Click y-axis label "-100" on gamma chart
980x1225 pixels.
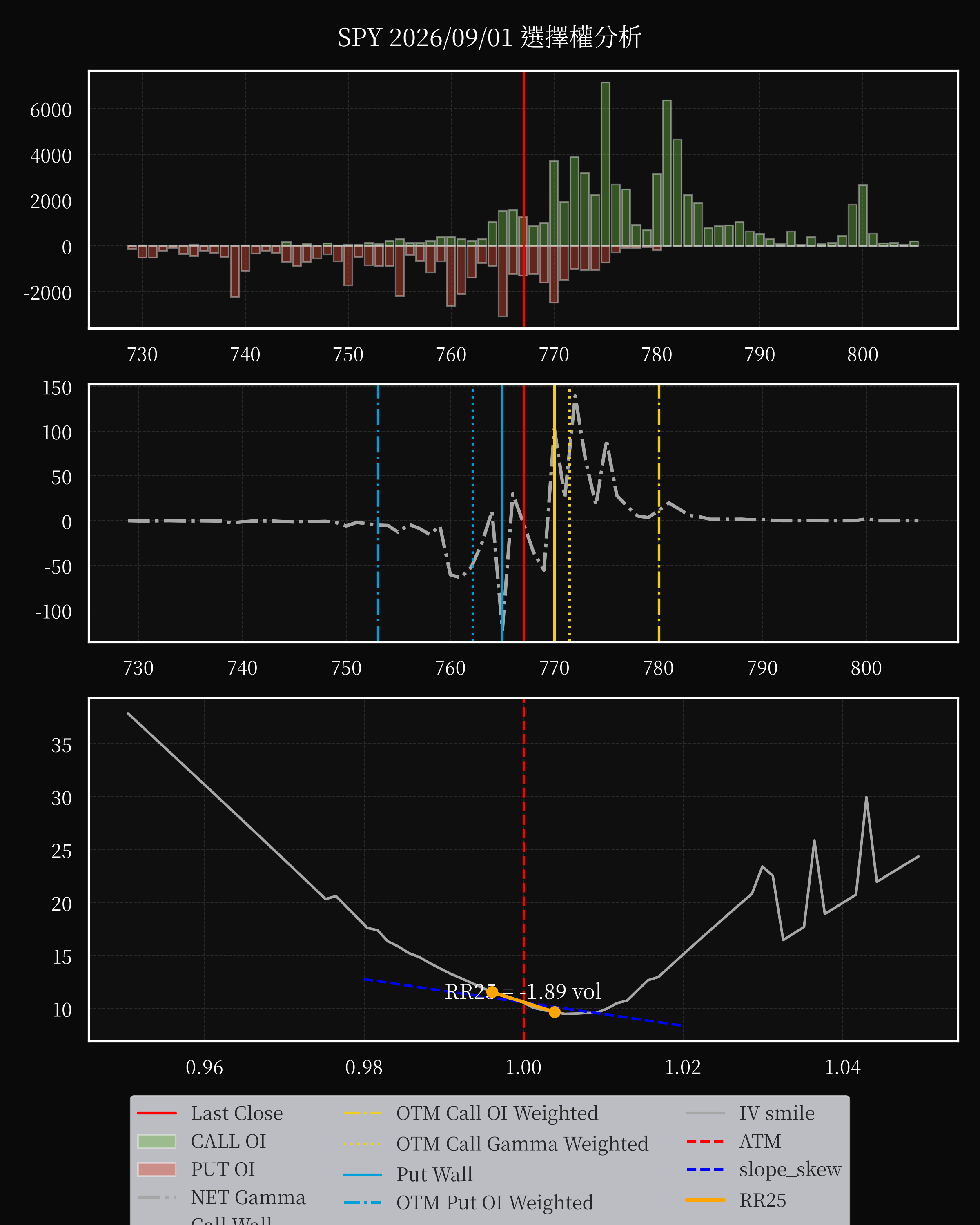click(x=54, y=612)
